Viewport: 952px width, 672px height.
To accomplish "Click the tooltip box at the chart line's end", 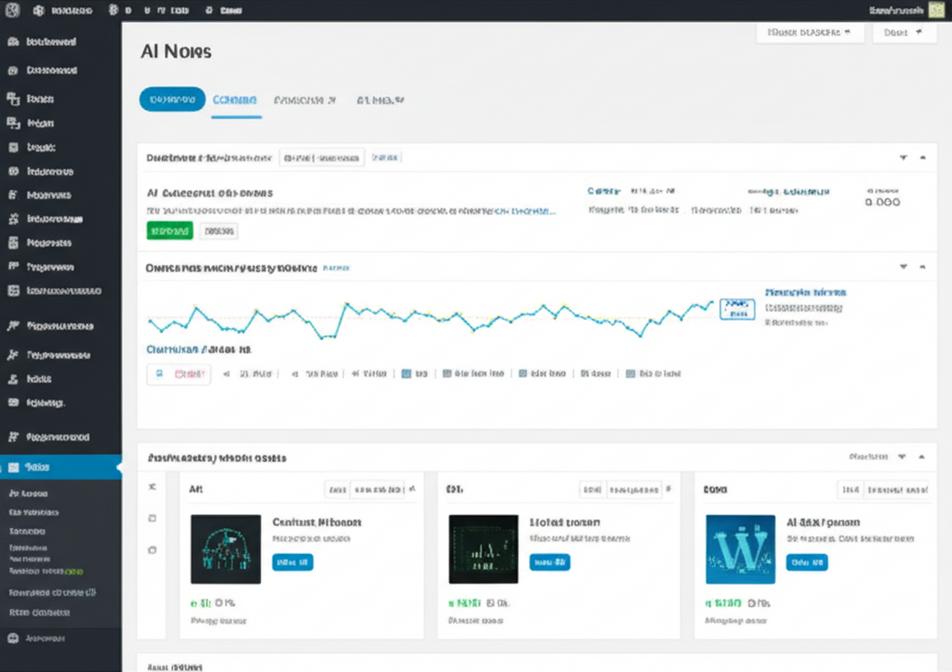I will click(x=737, y=308).
